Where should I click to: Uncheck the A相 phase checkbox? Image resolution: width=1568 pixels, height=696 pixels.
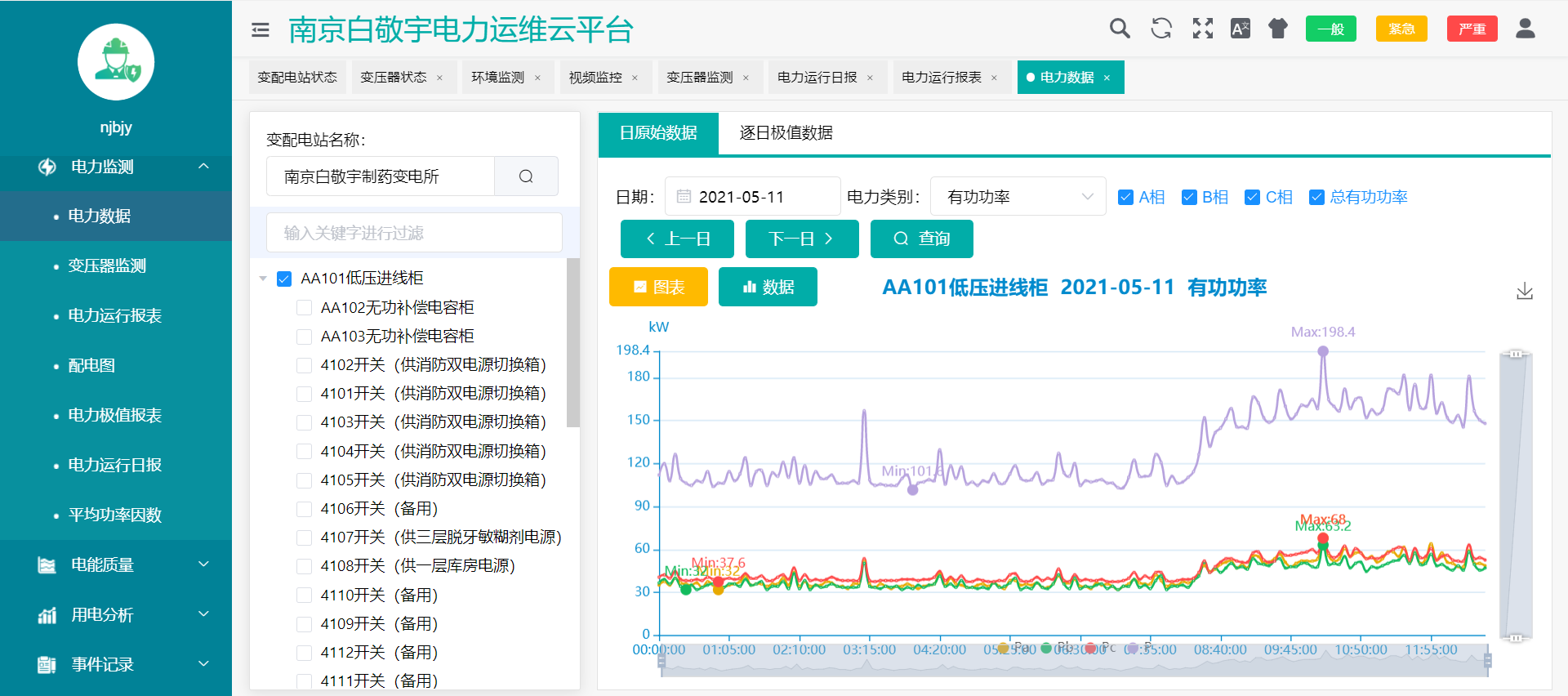point(1125,198)
